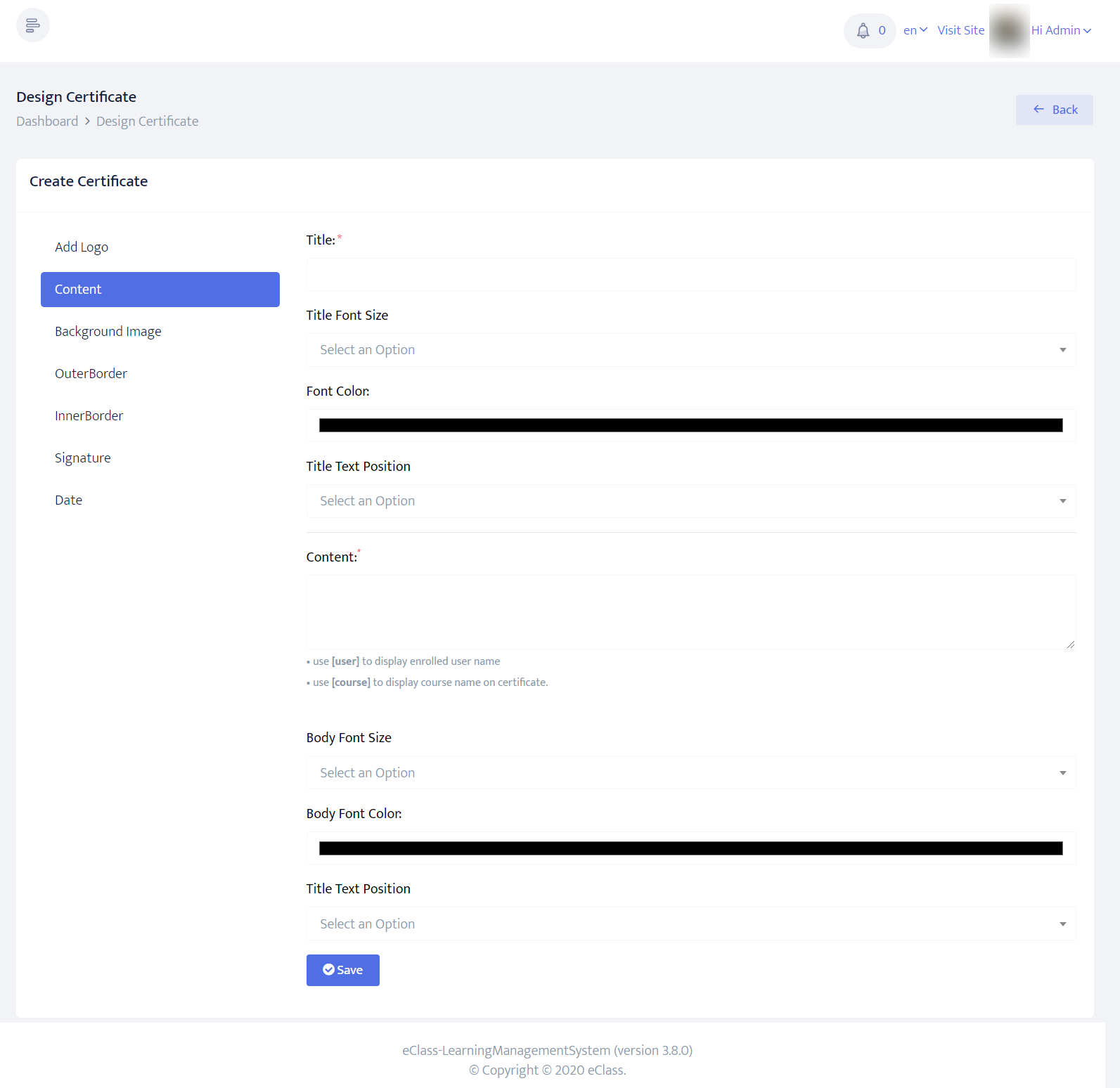Open the first Title Text Position dropdown

click(690, 501)
